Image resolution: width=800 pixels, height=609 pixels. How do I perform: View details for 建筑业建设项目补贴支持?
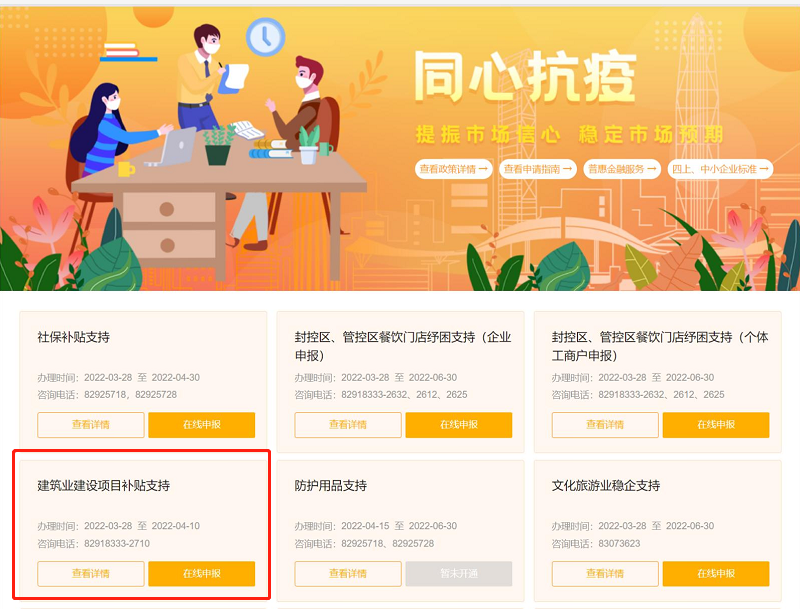[x=91, y=574]
